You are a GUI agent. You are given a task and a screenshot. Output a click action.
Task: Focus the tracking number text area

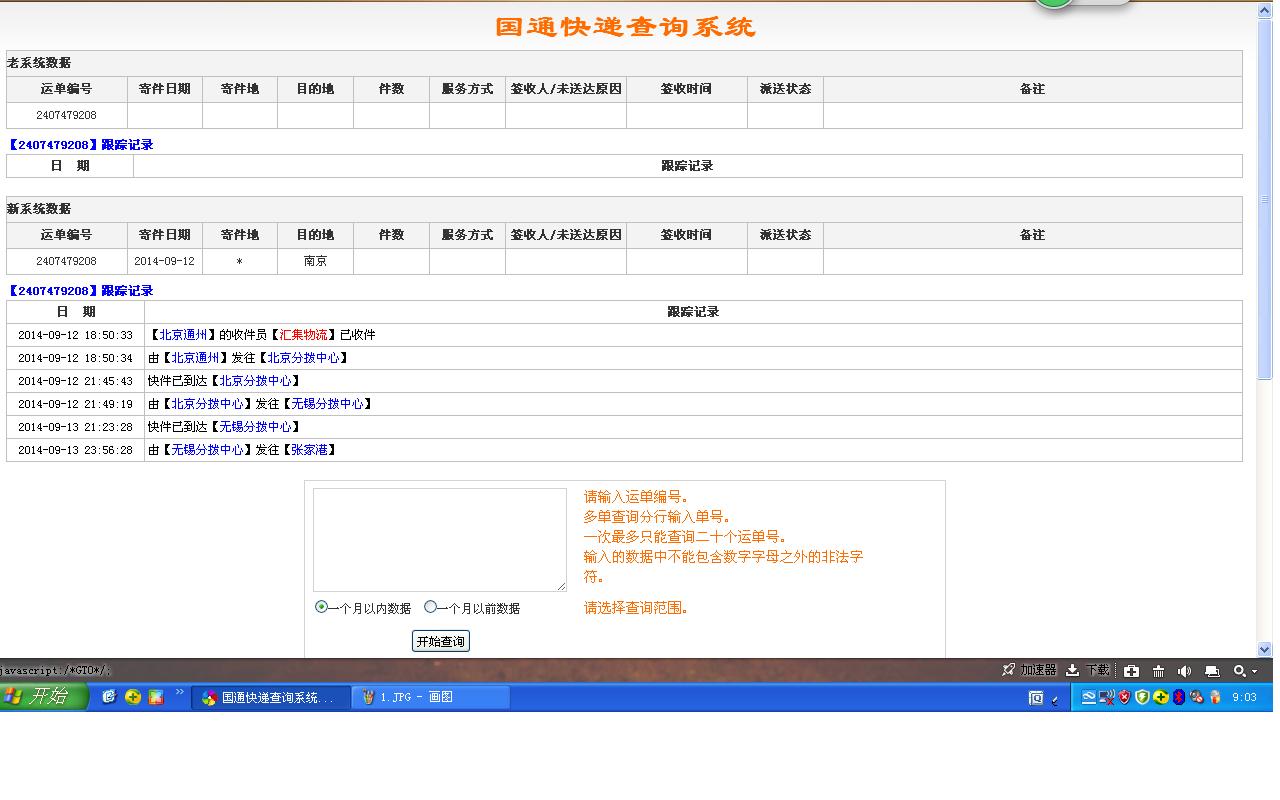[440, 540]
